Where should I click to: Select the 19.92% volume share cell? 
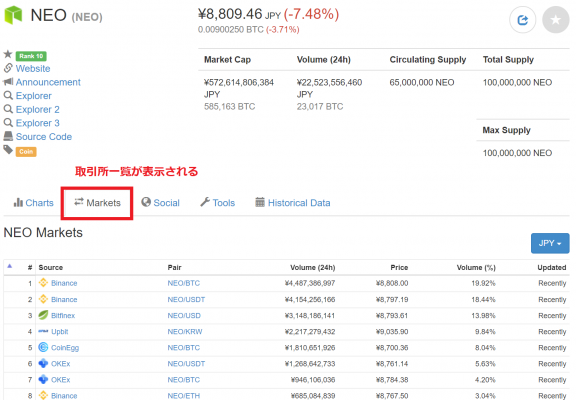click(483, 283)
